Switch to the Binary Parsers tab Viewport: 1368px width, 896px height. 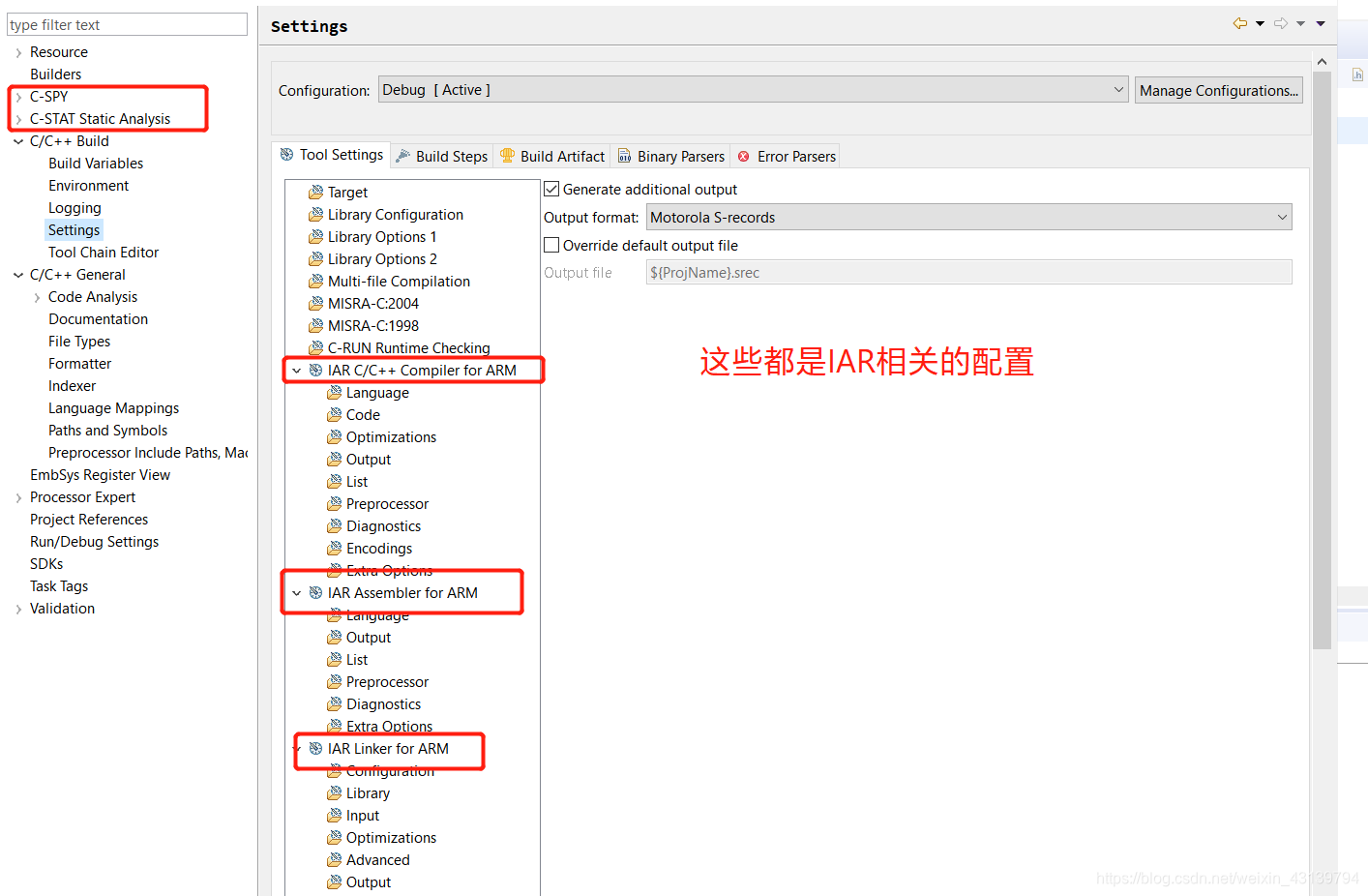click(x=671, y=156)
